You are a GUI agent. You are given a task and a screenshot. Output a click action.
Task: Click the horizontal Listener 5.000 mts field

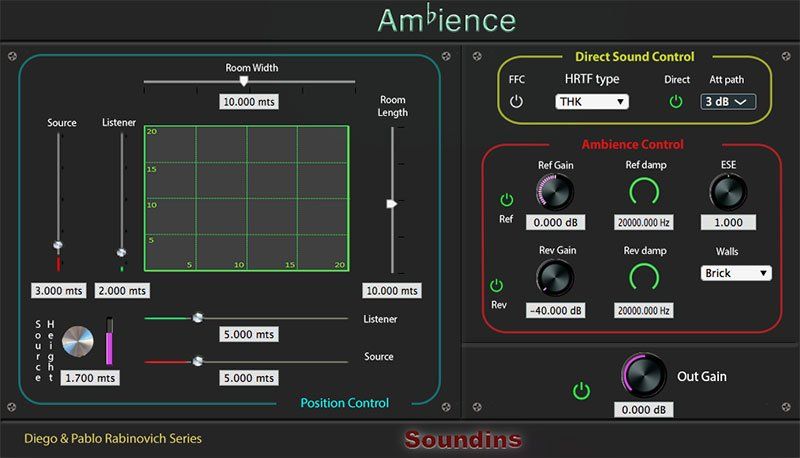pyautogui.click(x=249, y=334)
